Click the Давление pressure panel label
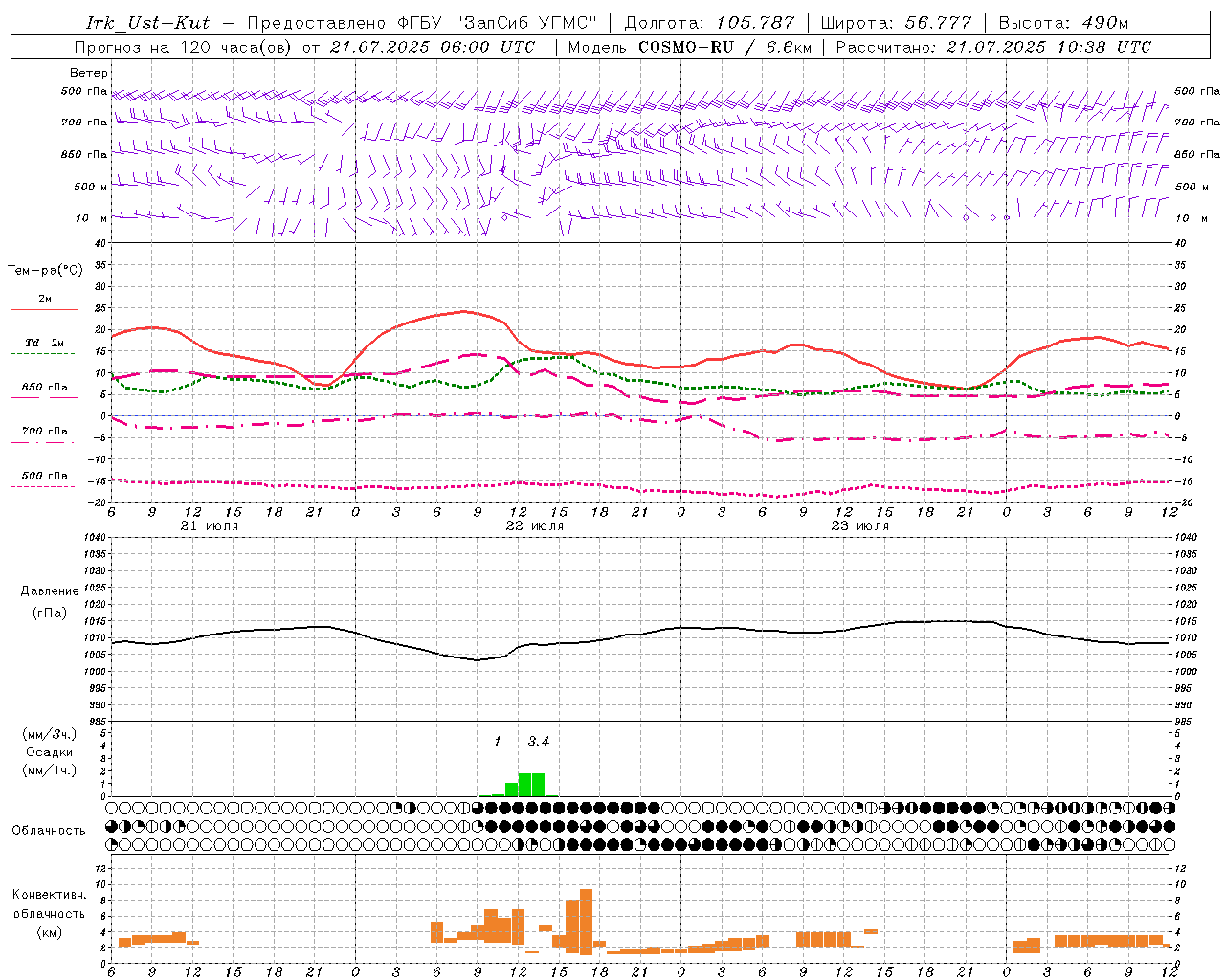The width and height of the screenshot is (1225, 980). click(50, 591)
